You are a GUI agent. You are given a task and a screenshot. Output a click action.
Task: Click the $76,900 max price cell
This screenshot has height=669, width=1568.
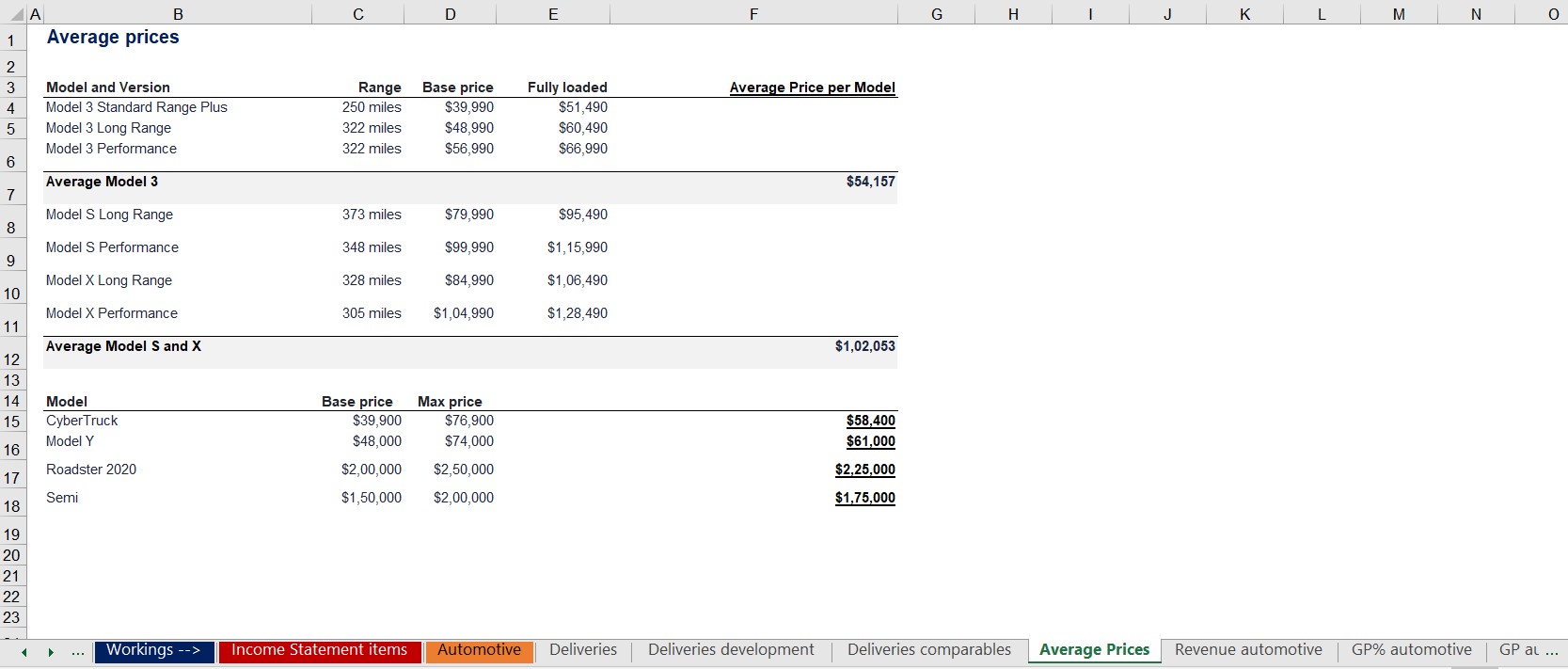click(x=469, y=421)
